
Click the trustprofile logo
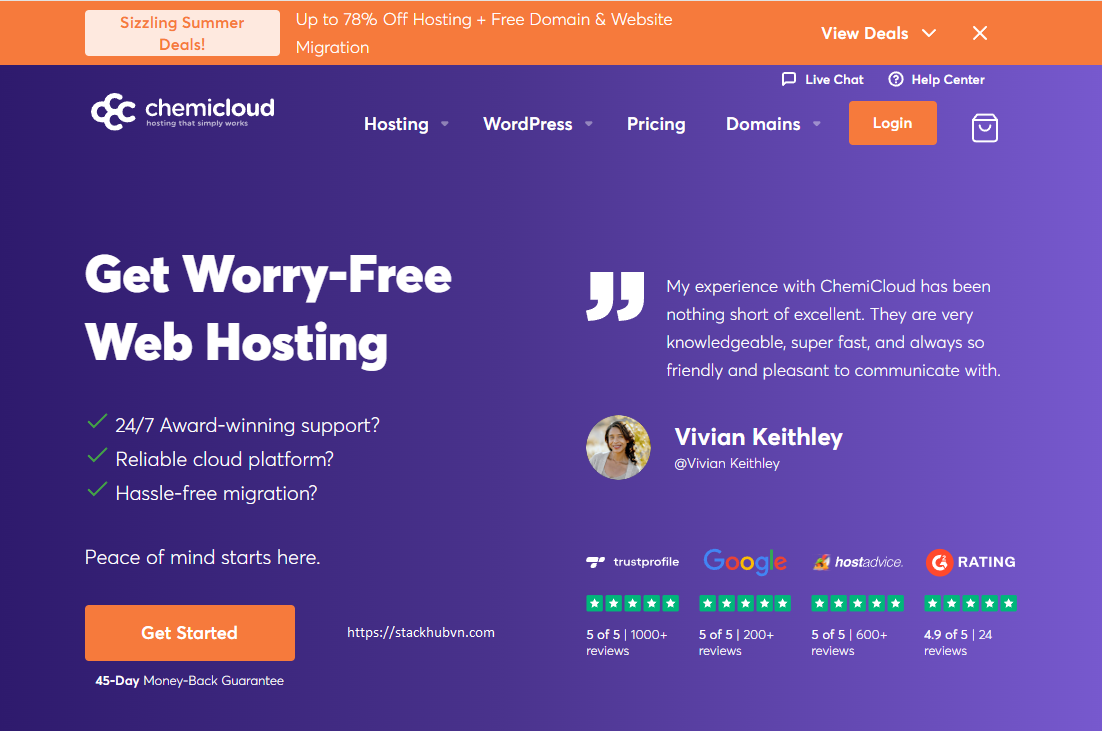click(x=633, y=562)
